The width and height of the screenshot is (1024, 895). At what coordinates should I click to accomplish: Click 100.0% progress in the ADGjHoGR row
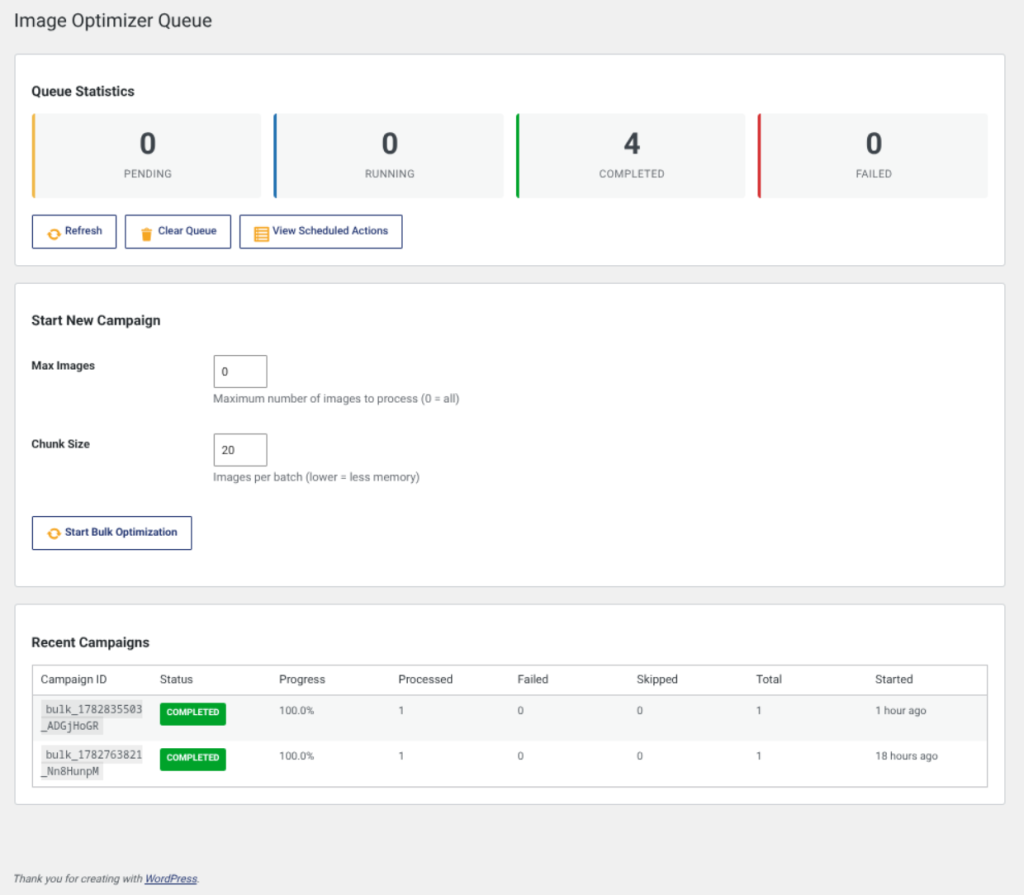(x=296, y=711)
